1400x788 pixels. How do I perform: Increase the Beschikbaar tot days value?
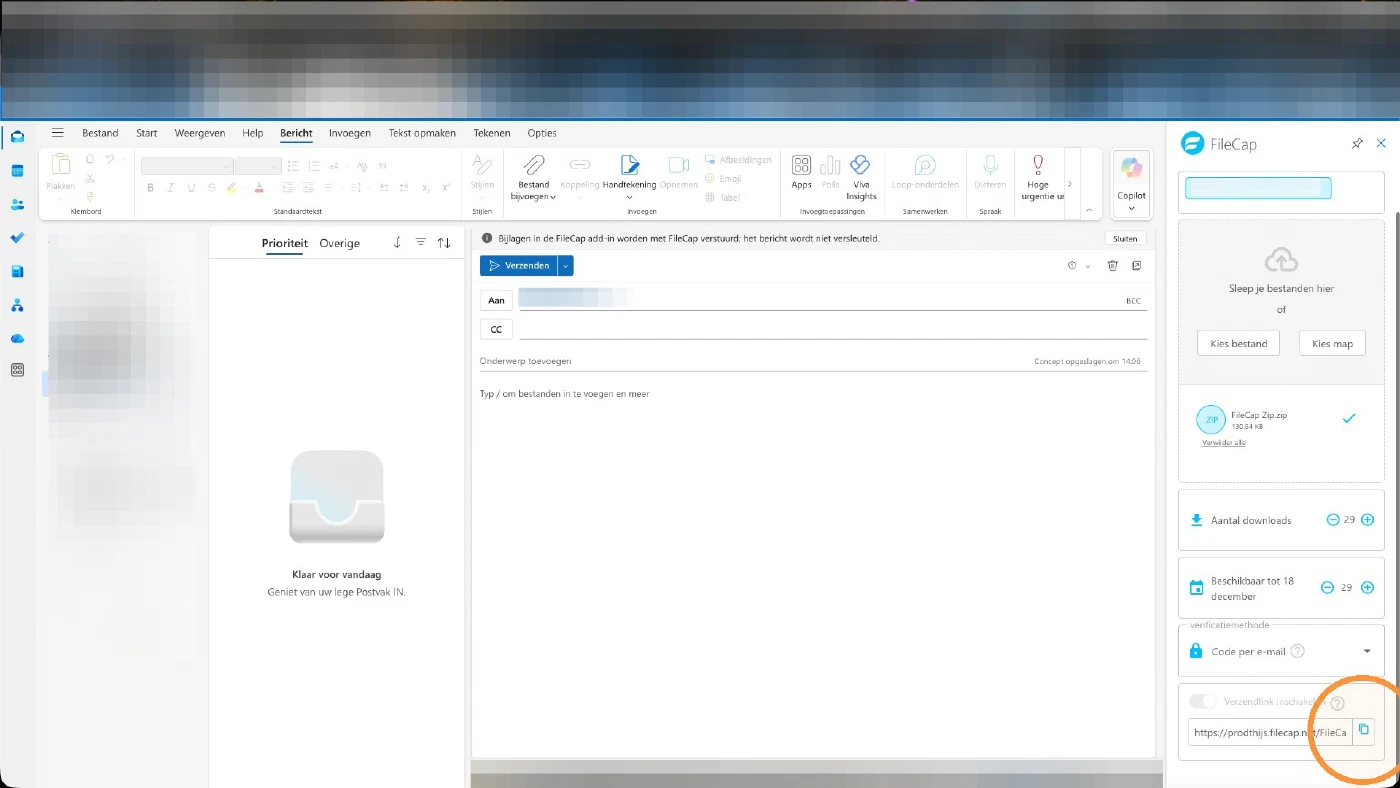(x=1368, y=588)
